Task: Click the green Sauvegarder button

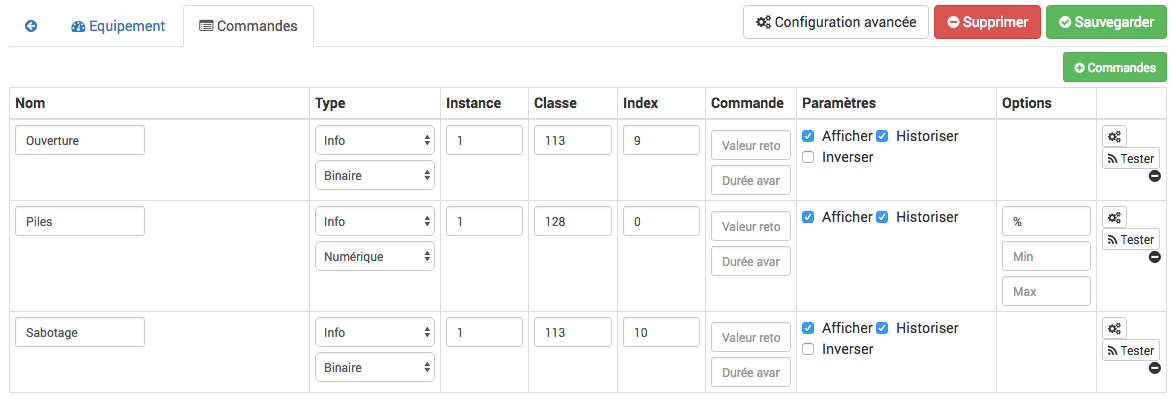Action: point(1106,22)
